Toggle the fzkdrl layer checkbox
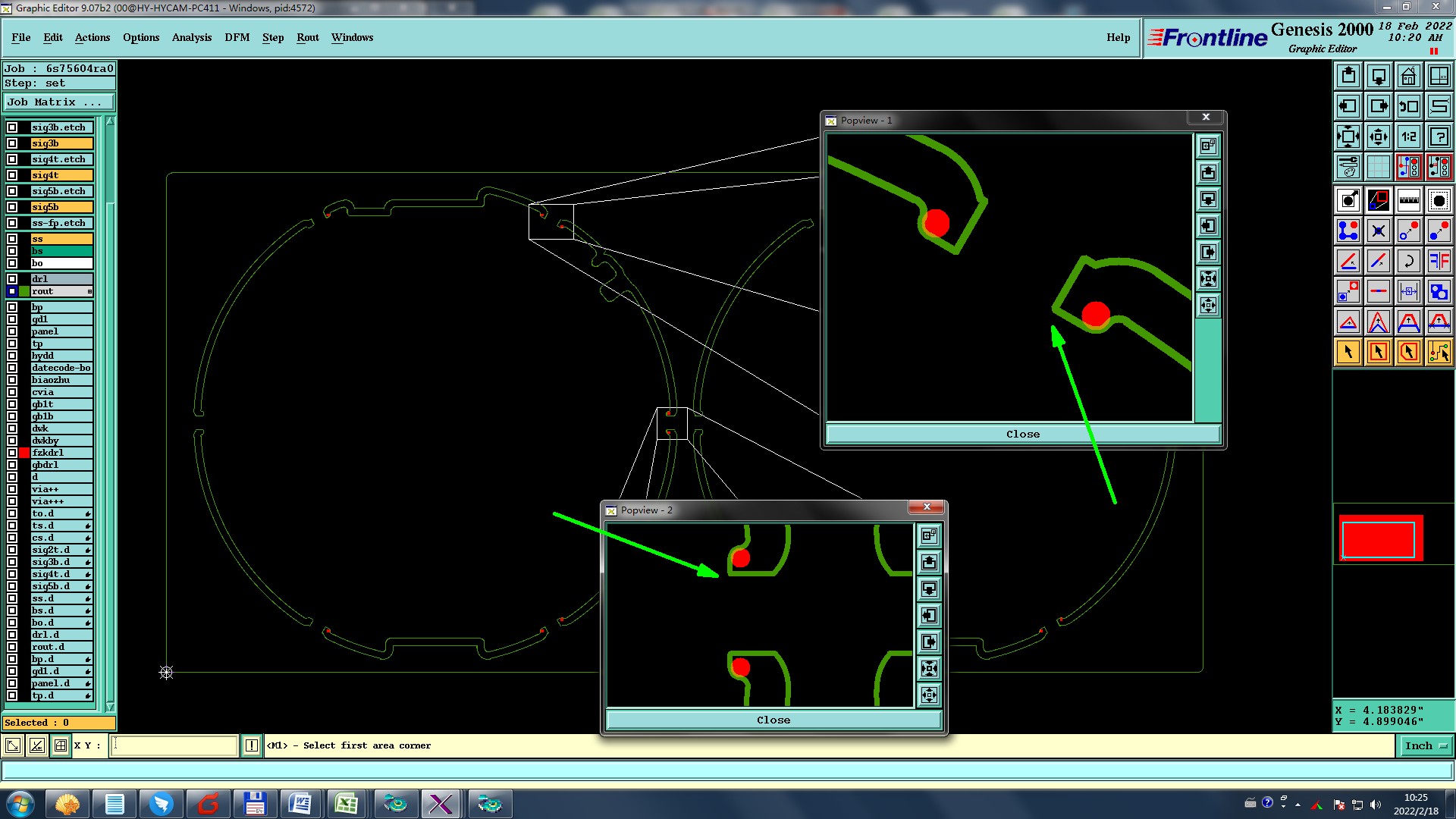Screen dimensions: 1456x819 point(12,453)
